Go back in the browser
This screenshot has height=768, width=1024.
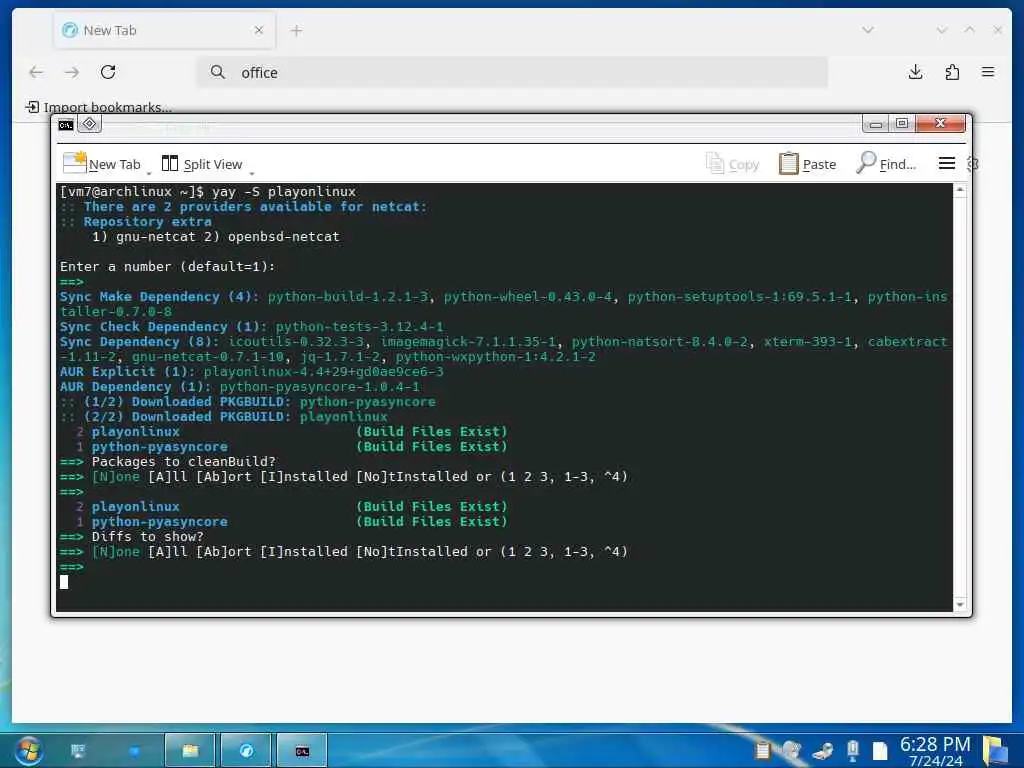(x=36, y=72)
